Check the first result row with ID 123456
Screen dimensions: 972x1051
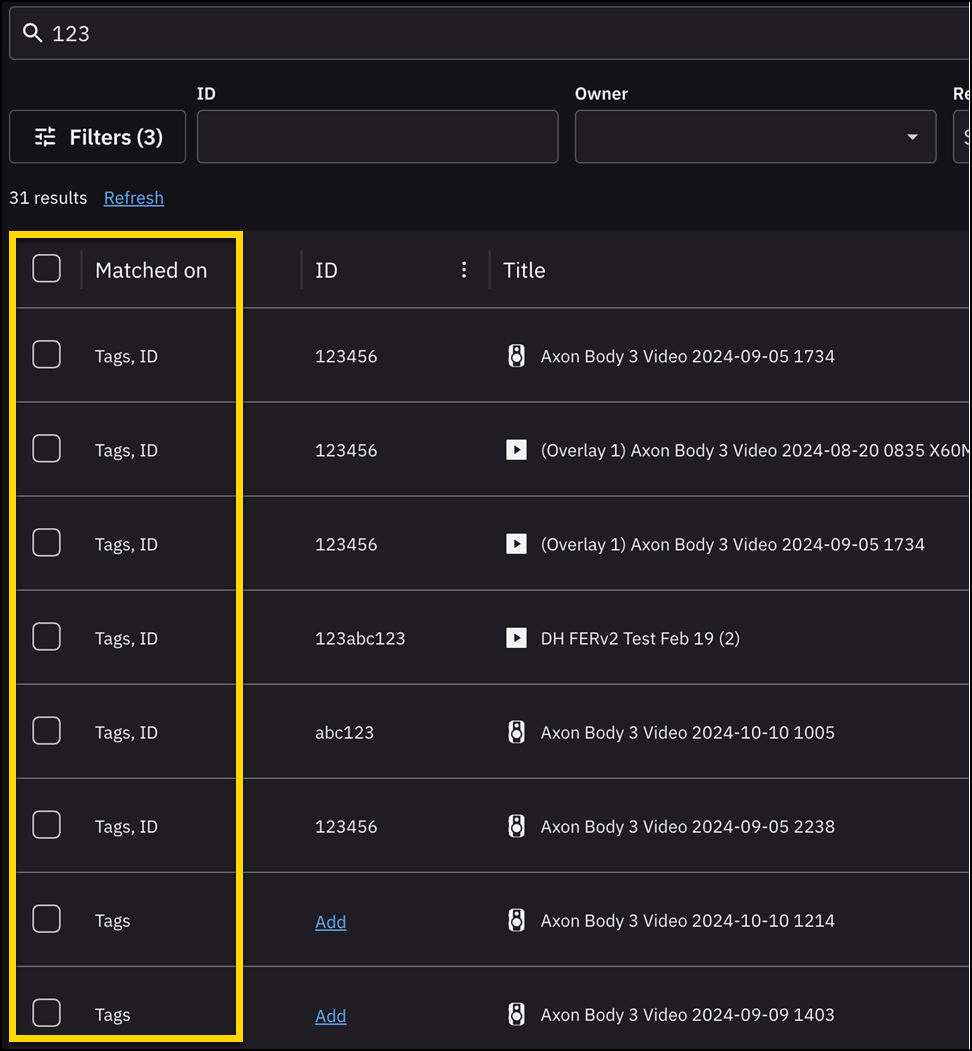point(46,354)
